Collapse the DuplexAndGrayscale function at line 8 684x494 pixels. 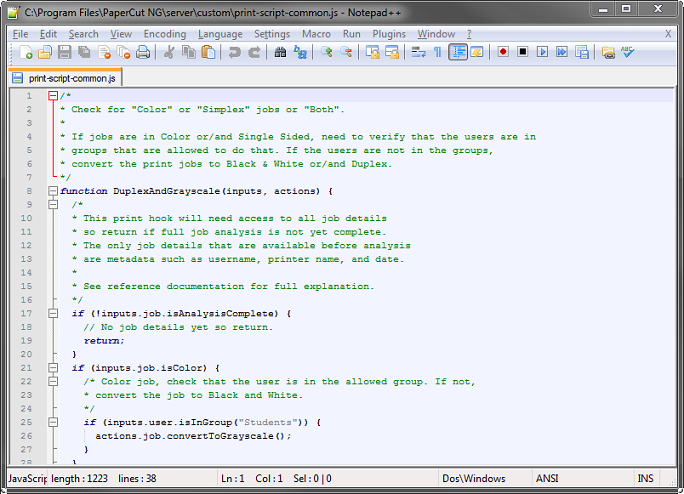[x=53, y=191]
